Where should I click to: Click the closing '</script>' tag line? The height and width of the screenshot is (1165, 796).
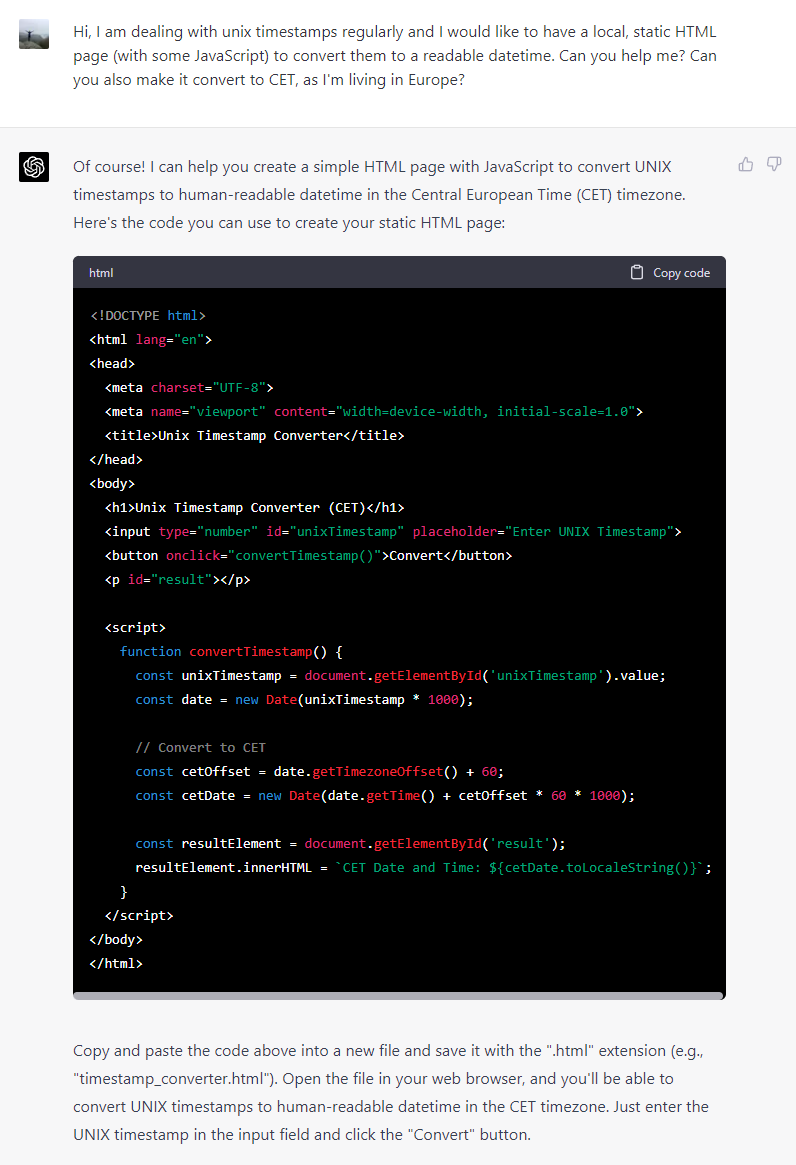(139, 915)
